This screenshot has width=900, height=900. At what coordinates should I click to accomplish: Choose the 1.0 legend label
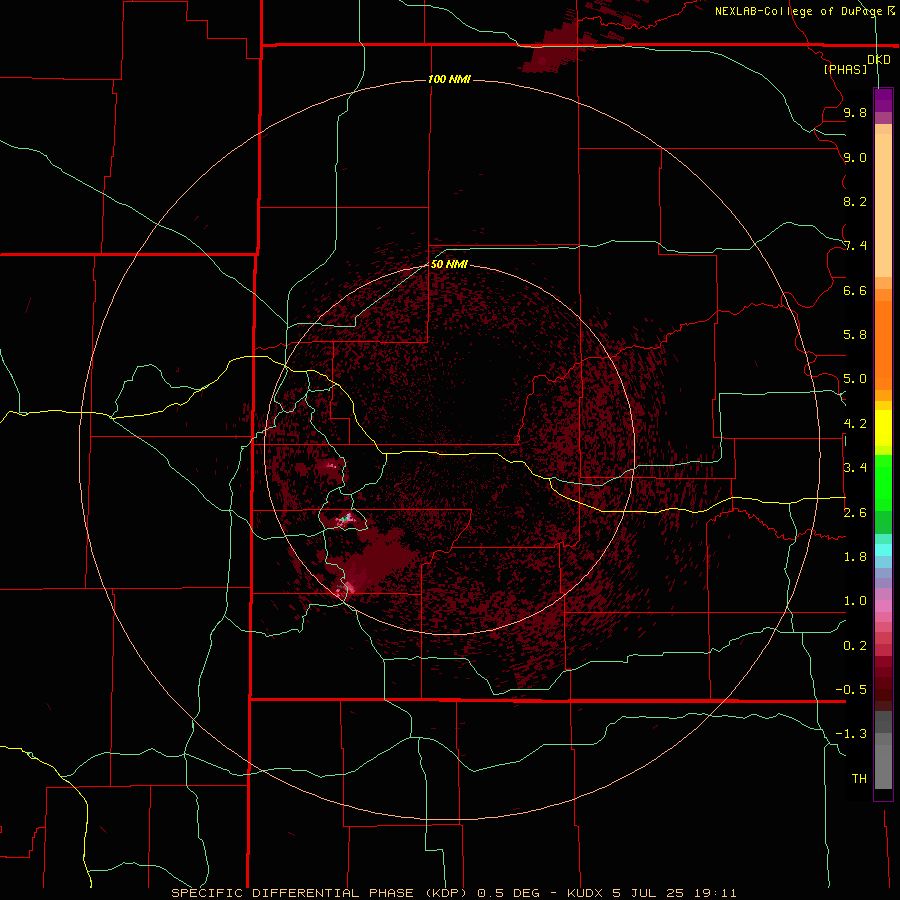[x=855, y=601]
